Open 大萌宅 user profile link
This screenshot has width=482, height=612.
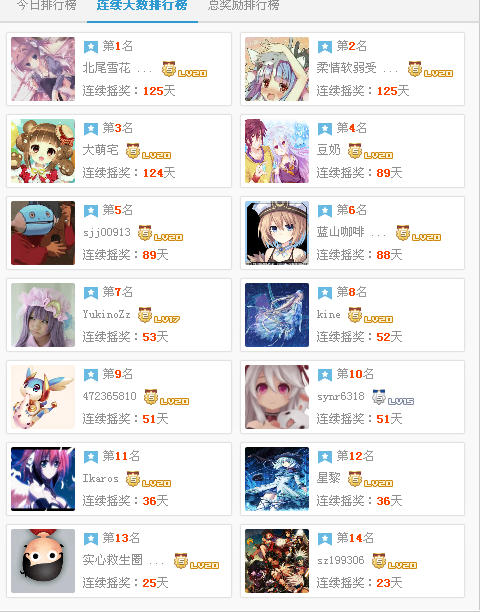[100, 150]
